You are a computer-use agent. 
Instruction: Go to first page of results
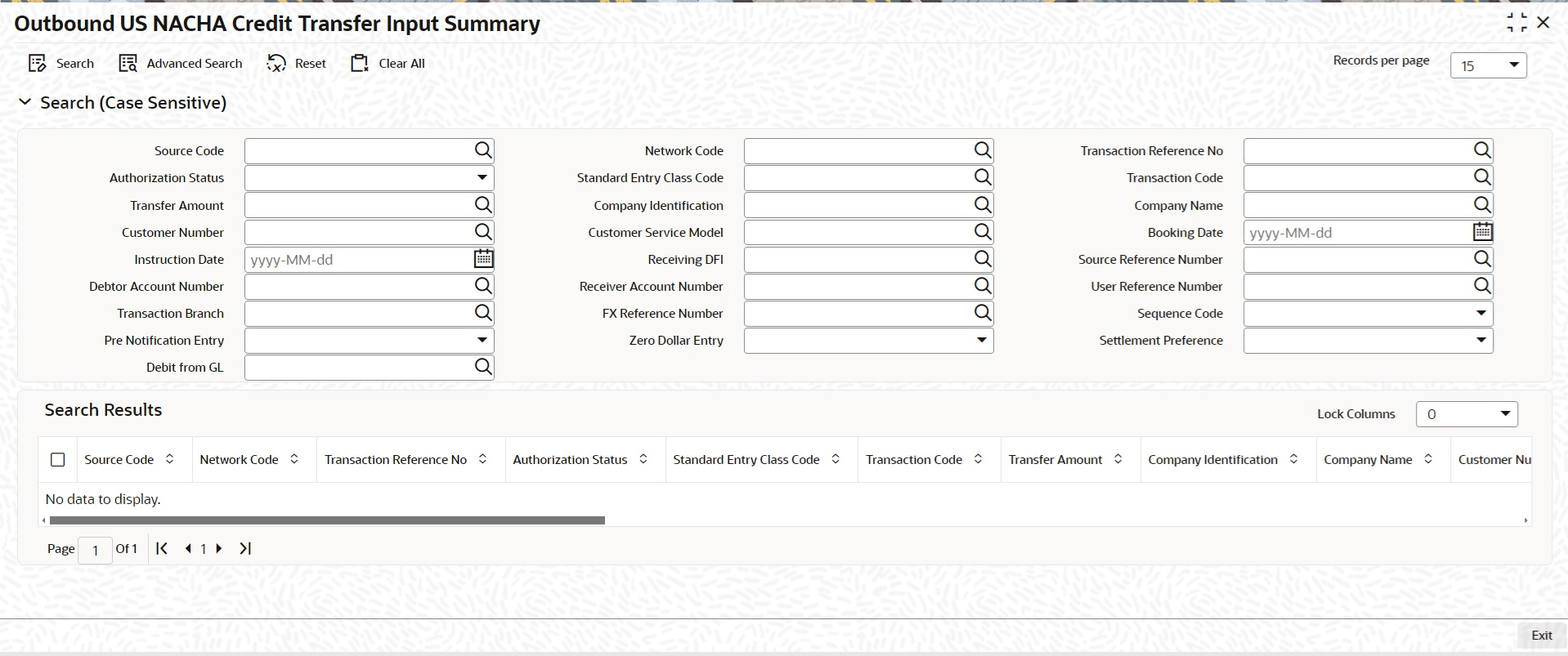click(x=162, y=549)
